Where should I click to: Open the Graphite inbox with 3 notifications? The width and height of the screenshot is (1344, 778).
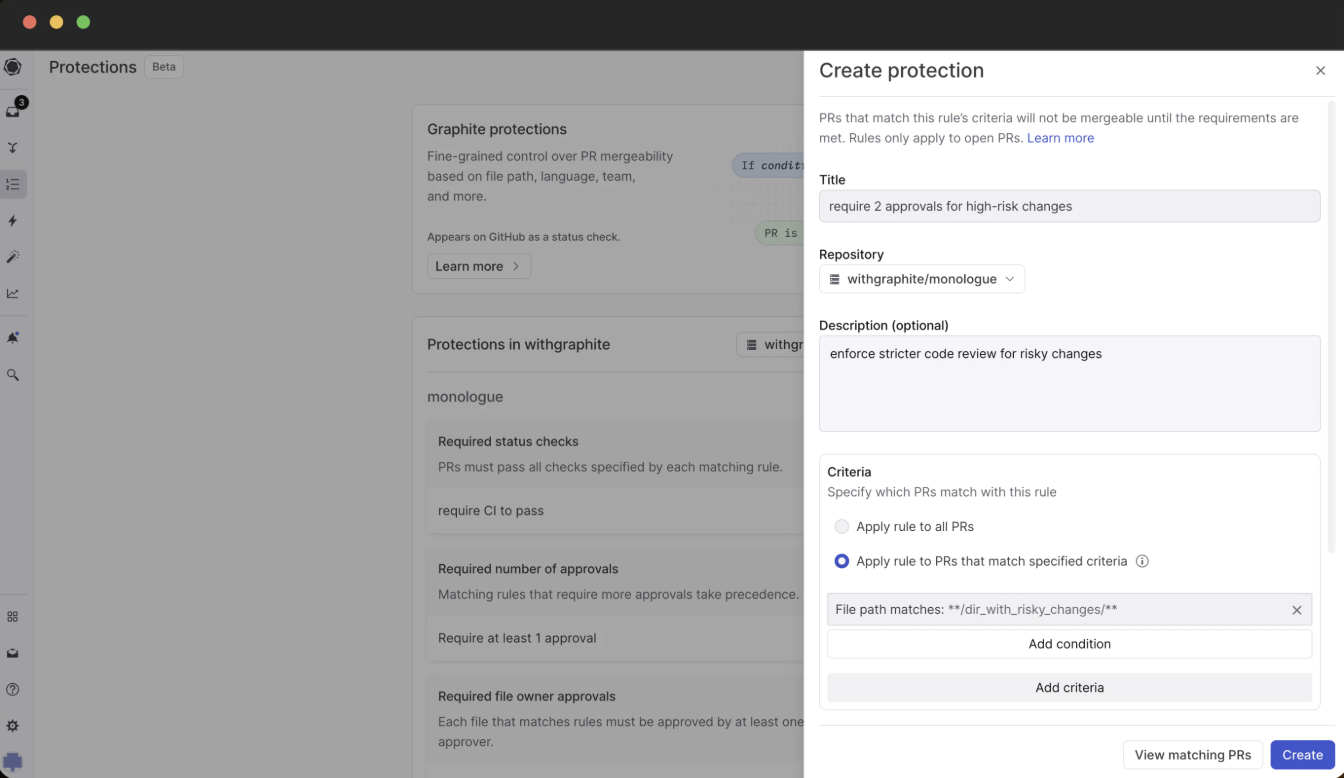(13, 110)
